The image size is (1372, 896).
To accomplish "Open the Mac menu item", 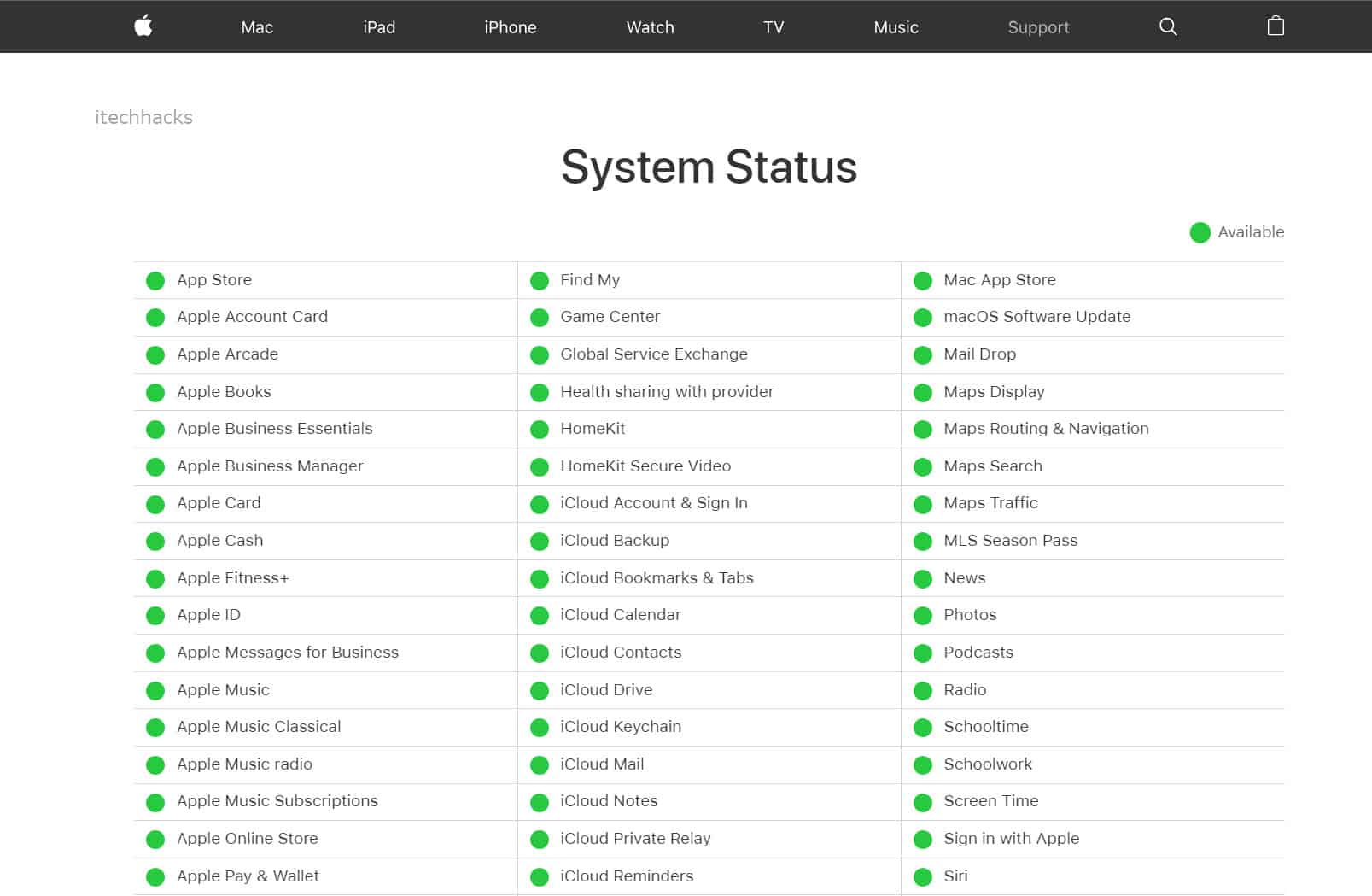I will pos(257,27).
